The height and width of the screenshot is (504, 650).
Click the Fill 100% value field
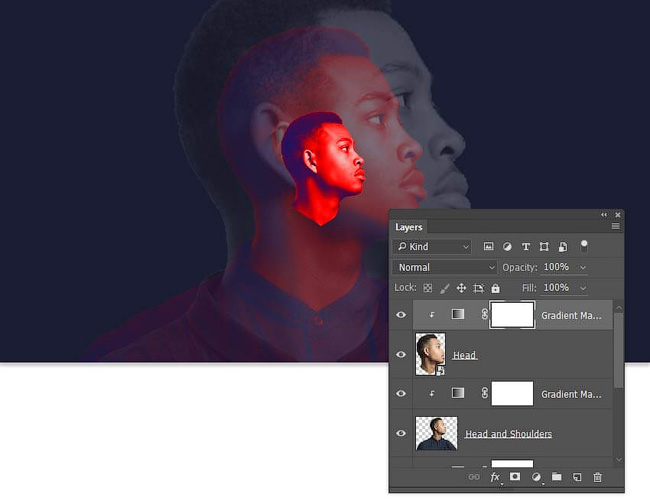coord(557,288)
